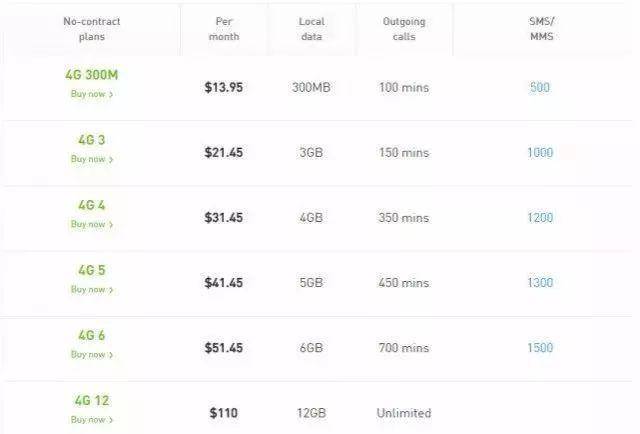Click Buy now under 4G 300M plan
This screenshot has width=640, height=434.
pos(91,94)
